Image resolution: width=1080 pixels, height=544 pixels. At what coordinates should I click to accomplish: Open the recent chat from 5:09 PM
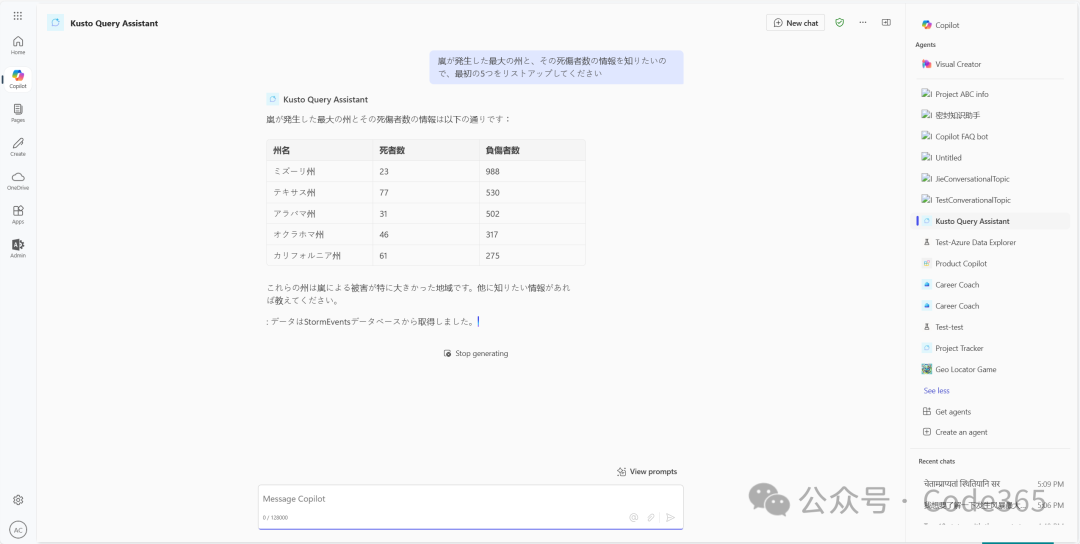point(993,484)
